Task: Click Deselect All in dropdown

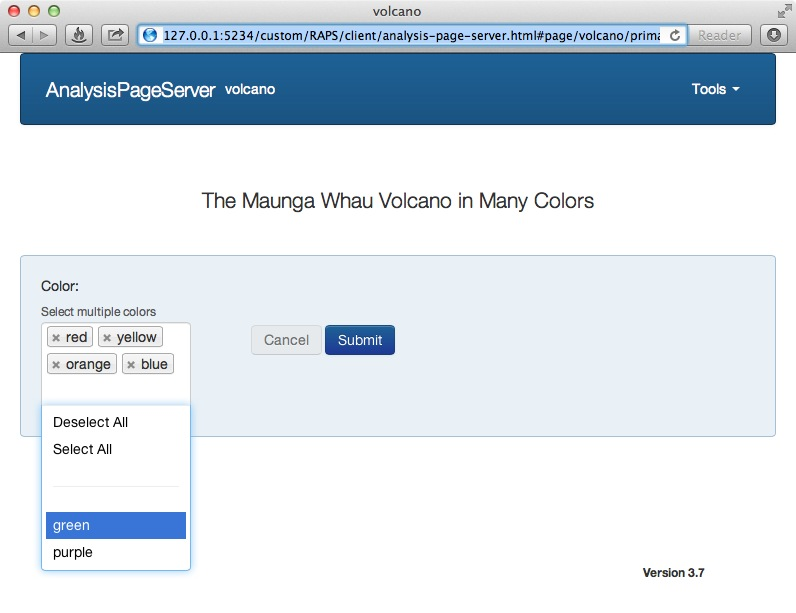Action: 91,422
